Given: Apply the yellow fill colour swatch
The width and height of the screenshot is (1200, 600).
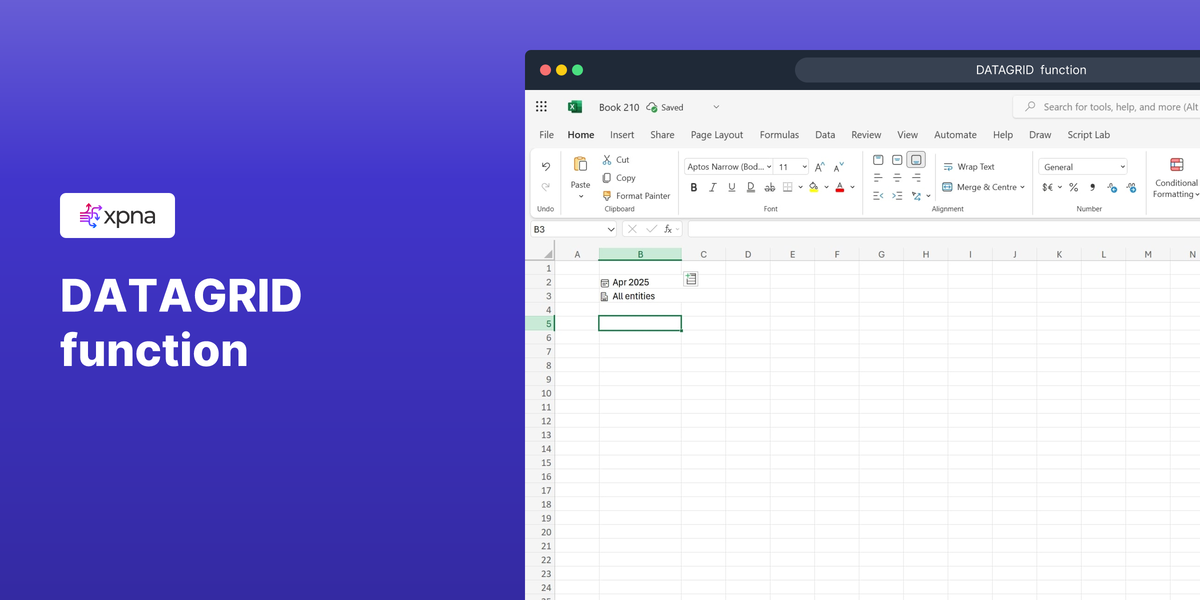Looking at the screenshot, I should point(813,187).
